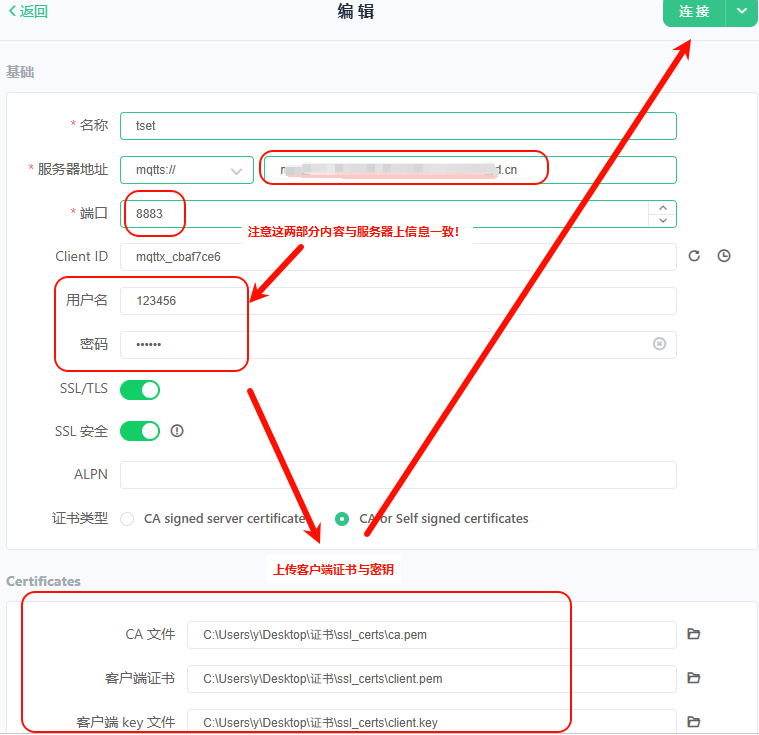Clear the password field with the X icon

point(659,344)
